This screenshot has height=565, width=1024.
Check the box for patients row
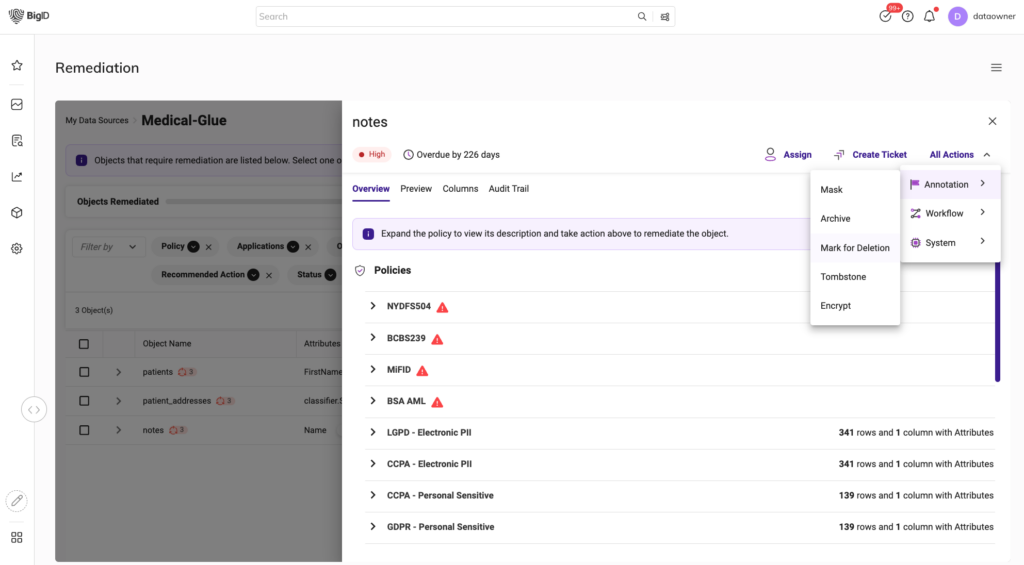[x=84, y=372]
